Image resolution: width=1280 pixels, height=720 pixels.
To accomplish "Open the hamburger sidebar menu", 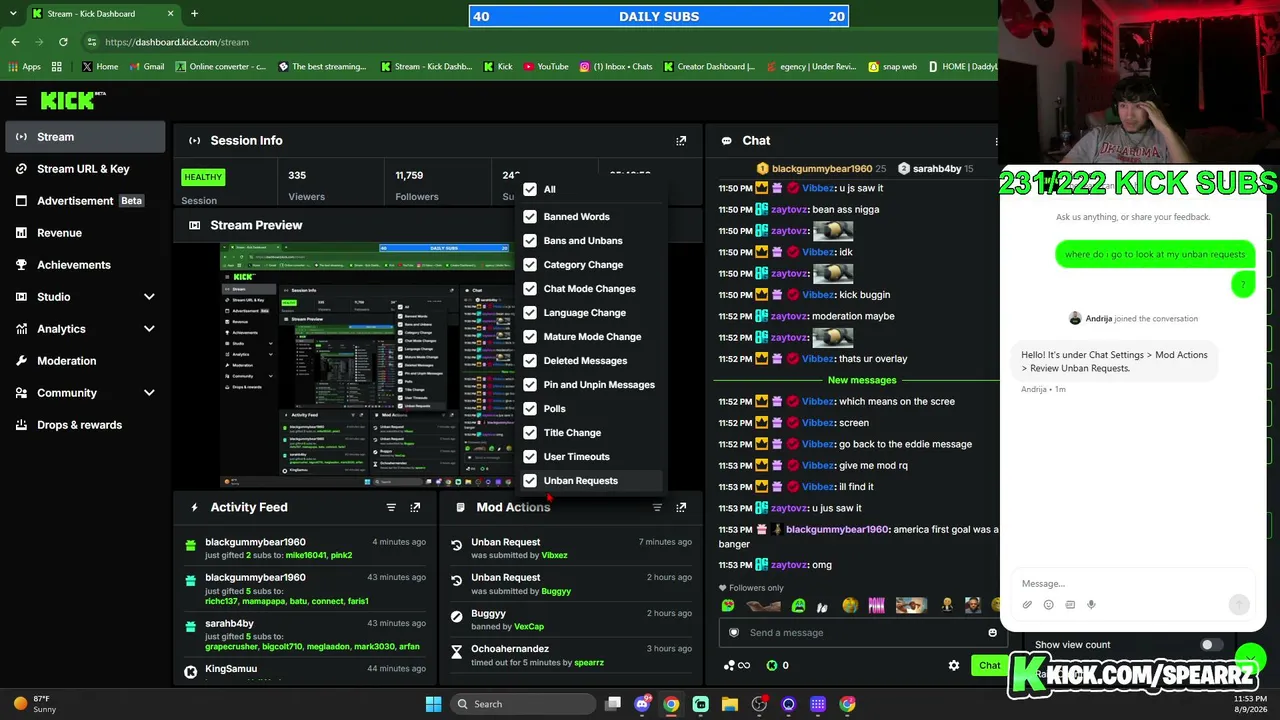I will coord(21,101).
